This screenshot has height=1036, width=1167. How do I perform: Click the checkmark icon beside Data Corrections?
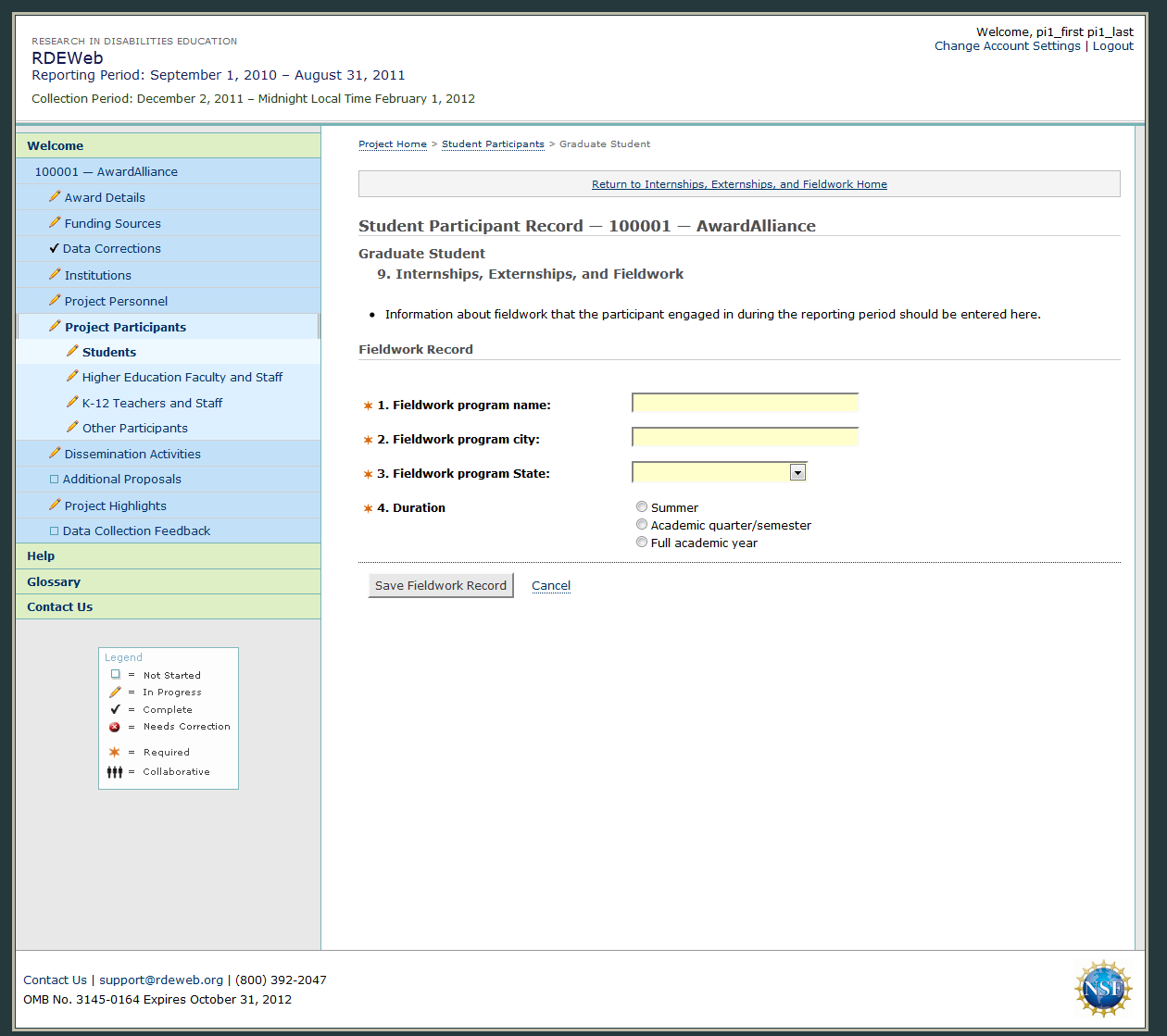coord(54,248)
